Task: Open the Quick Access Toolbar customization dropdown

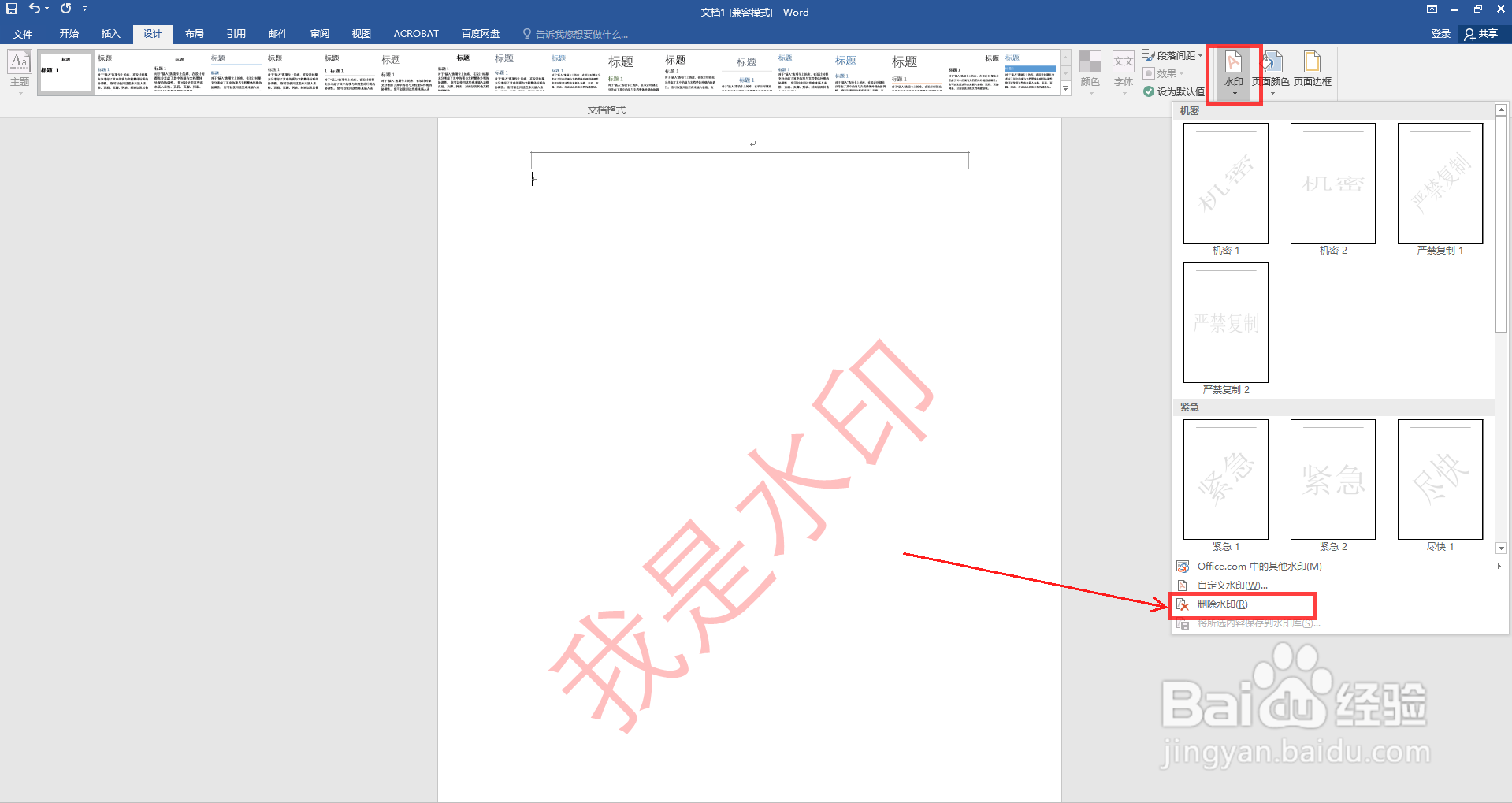Action: 85,9
